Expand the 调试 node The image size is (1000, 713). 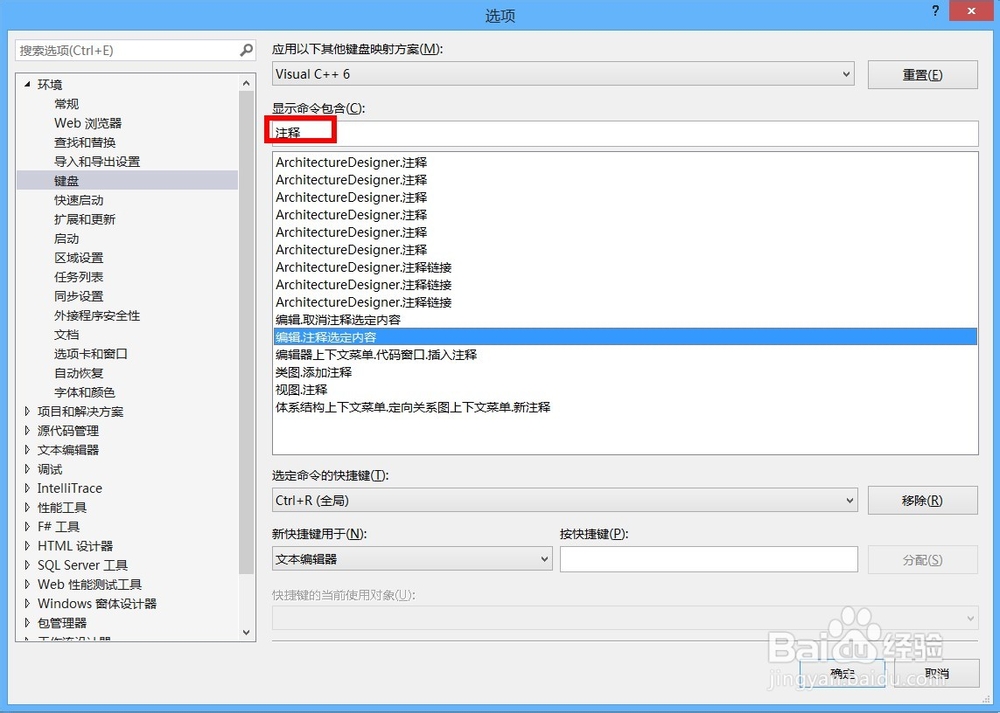click(x=27, y=469)
